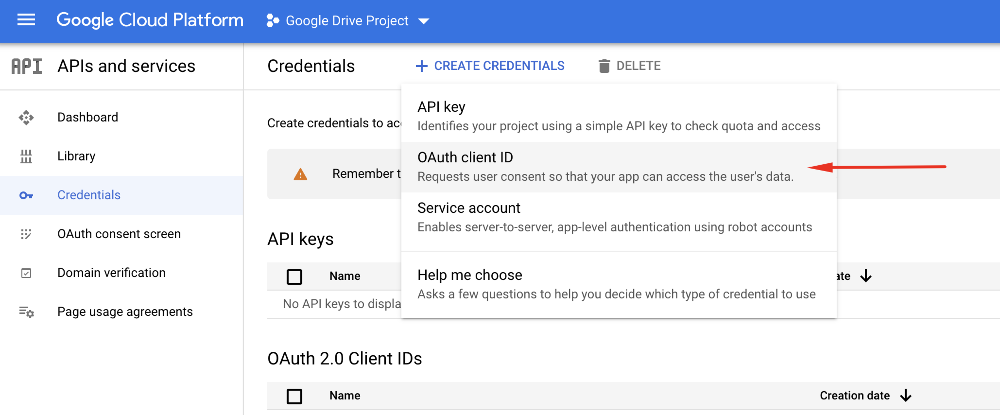The image size is (1000, 415).
Task: Sort OAuth 2.0 Client IDs by Name column
Action: 345,395
